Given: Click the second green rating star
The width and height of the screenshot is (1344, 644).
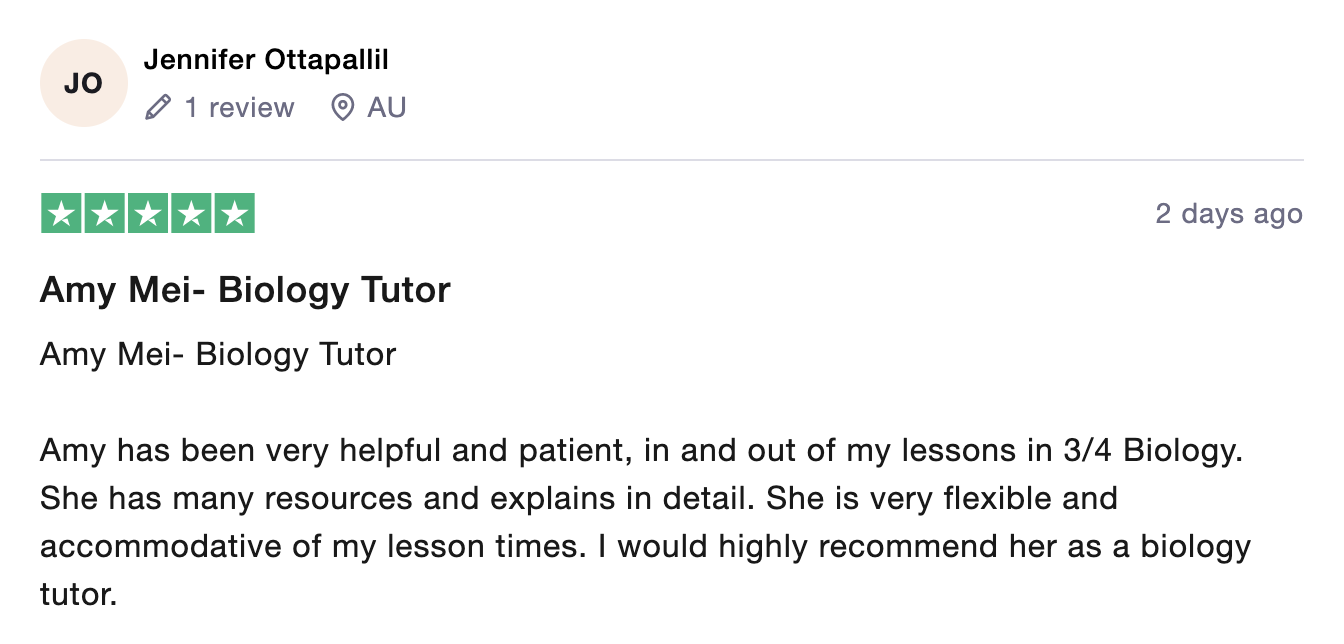Looking at the screenshot, I should (x=105, y=214).
